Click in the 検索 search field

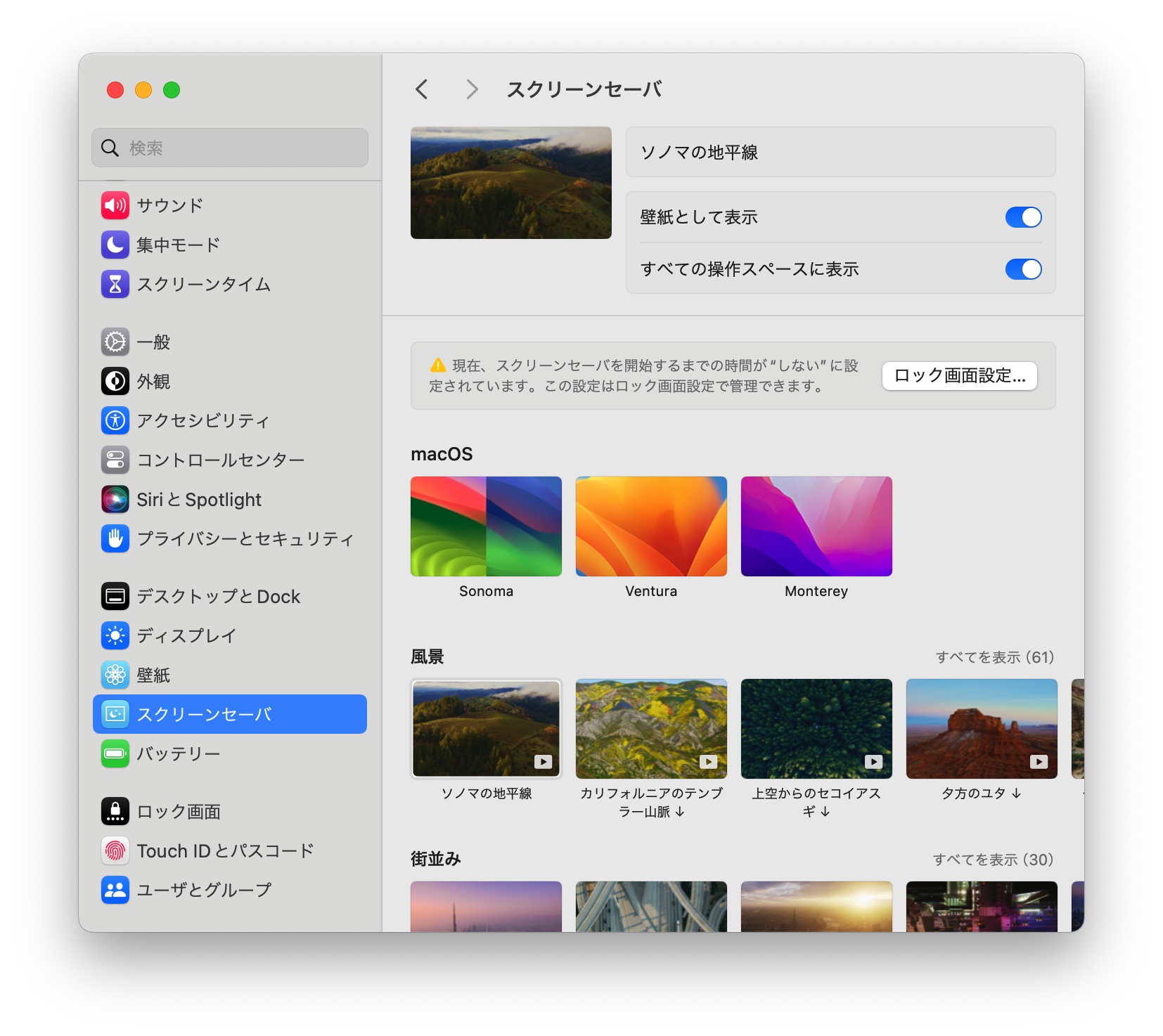230,148
